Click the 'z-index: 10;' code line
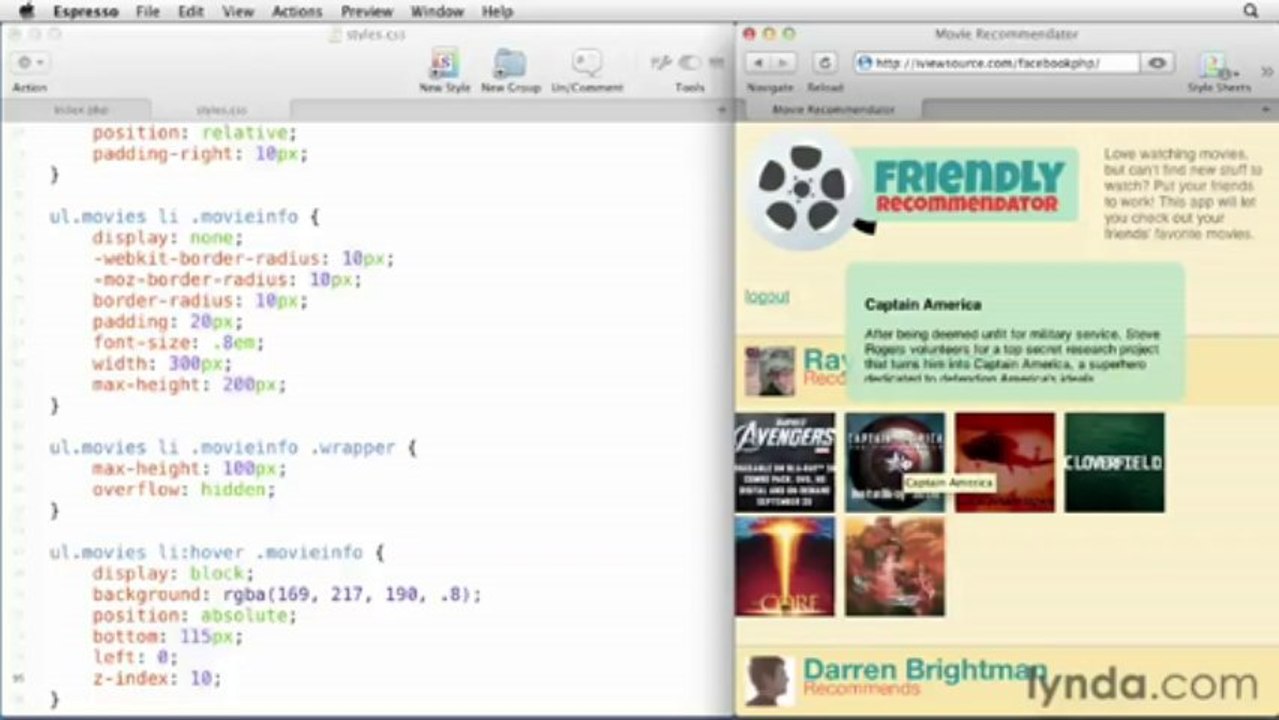The height and width of the screenshot is (720, 1279). click(x=157, y=678)
